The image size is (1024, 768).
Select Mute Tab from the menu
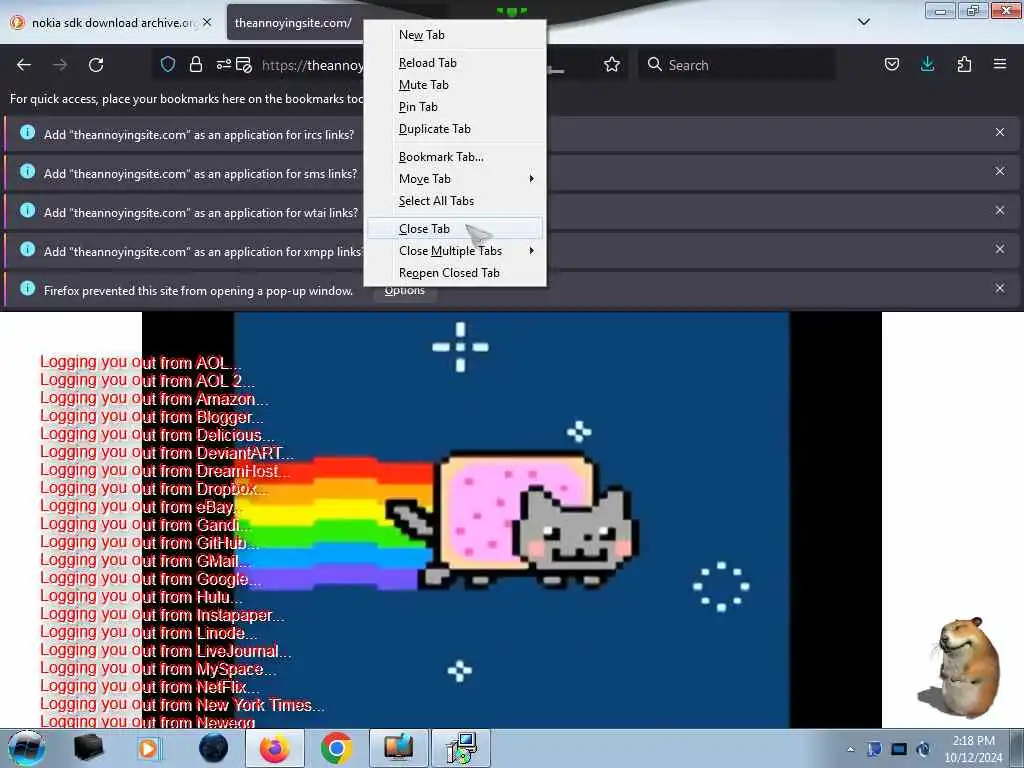455,85
